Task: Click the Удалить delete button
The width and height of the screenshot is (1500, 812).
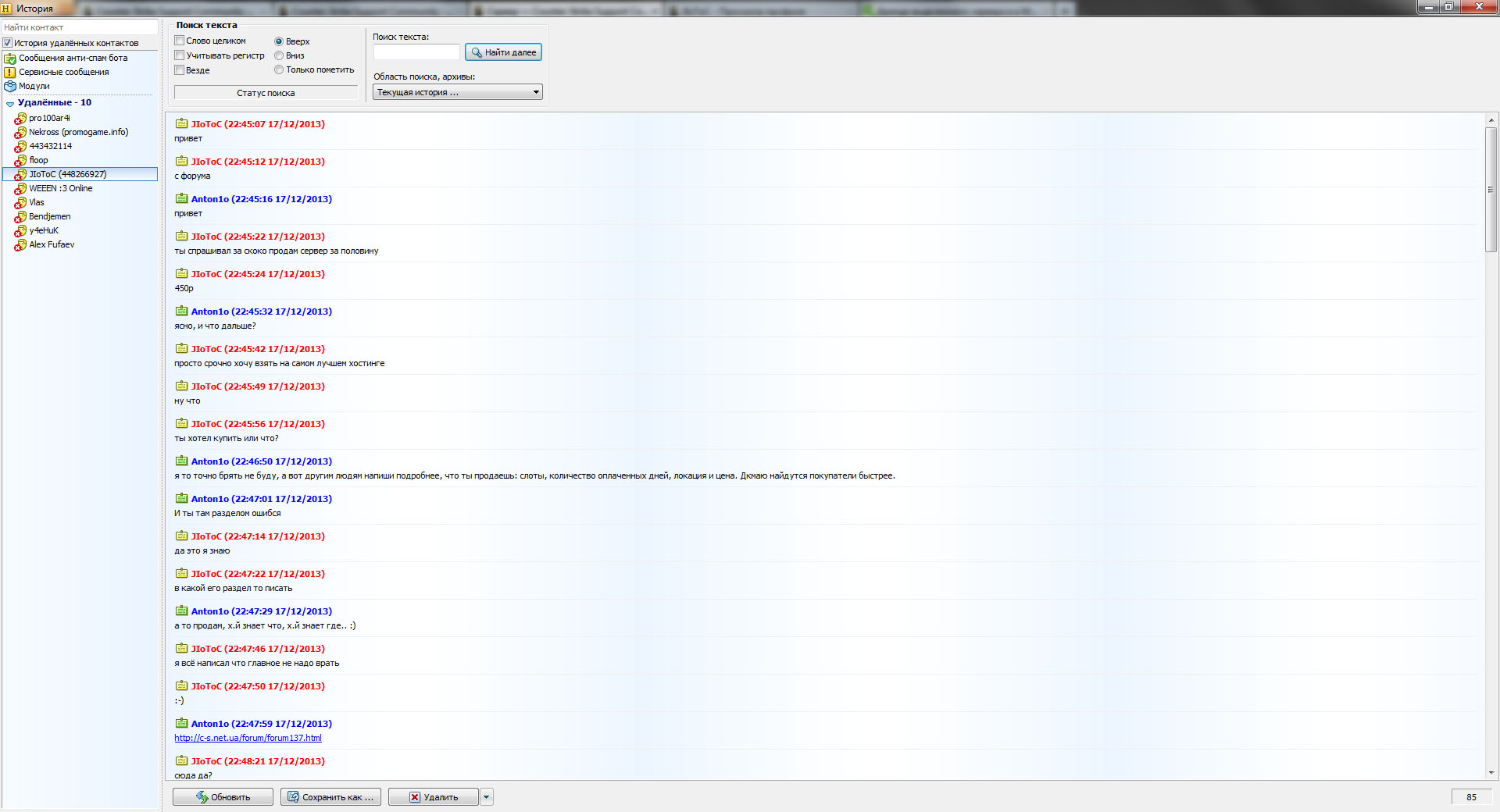Action: click(434, 797)
